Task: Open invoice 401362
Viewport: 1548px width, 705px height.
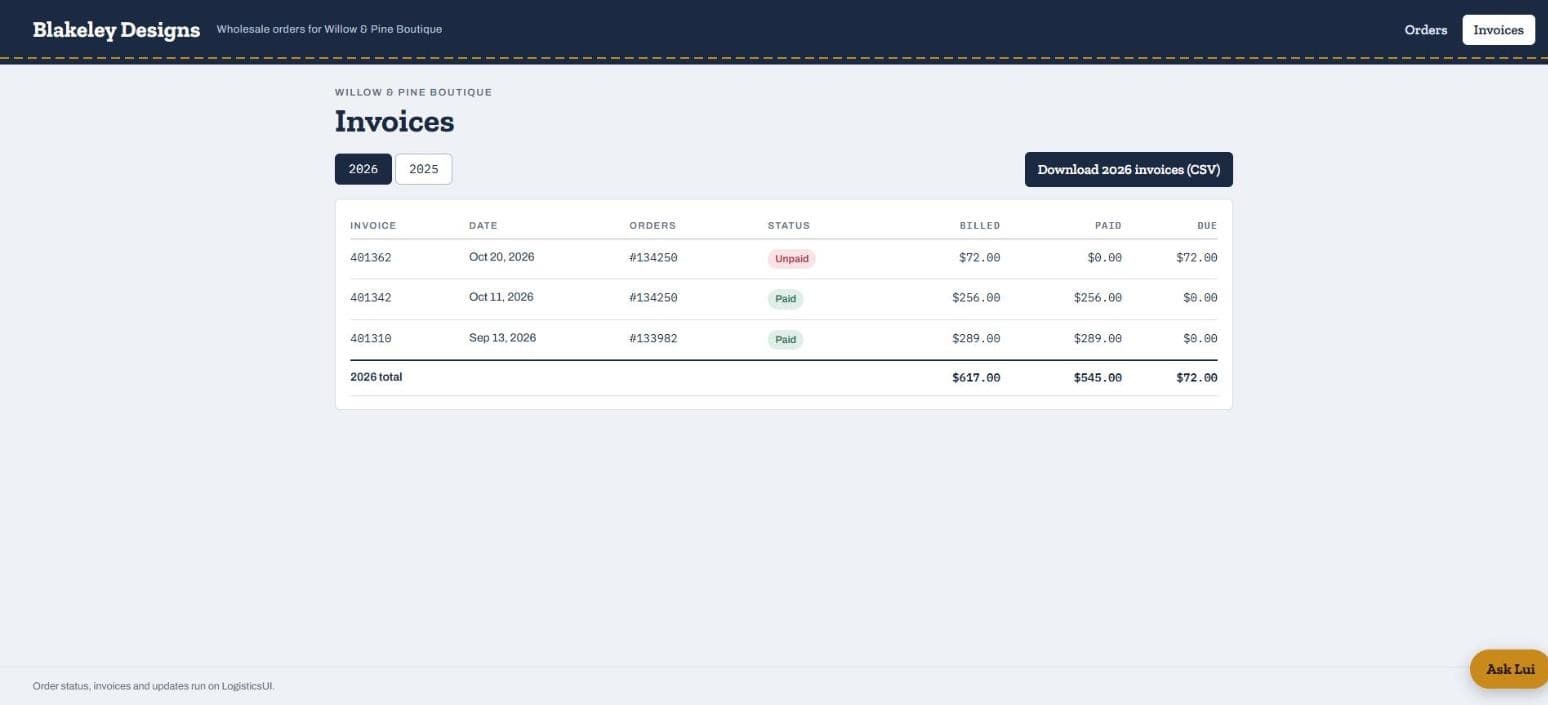Action: pos(370,258)
